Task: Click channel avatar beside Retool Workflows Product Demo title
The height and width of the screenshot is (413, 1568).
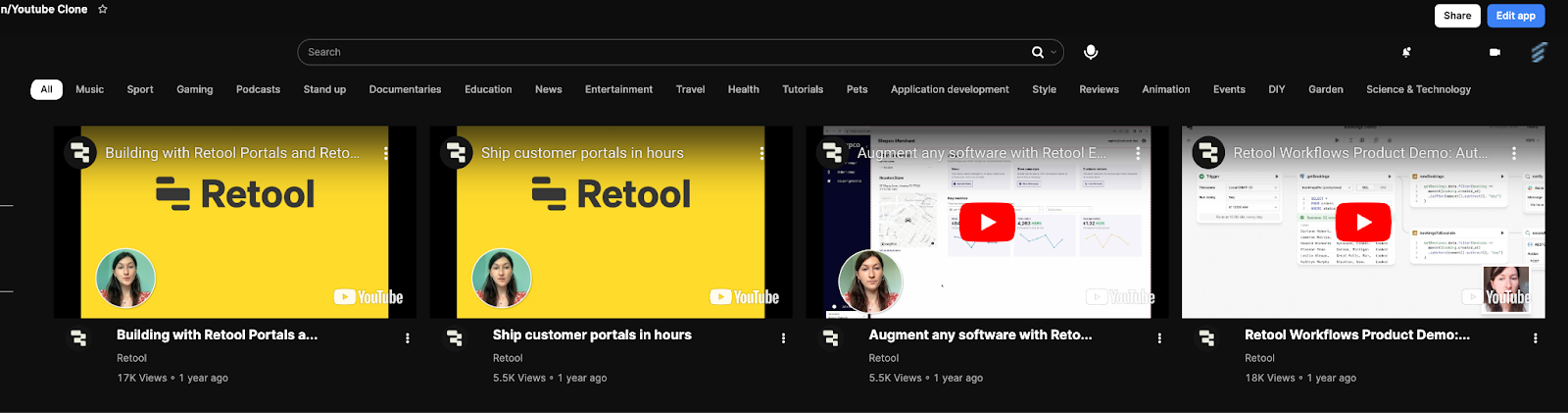Action: click(x=1207, y=338)
